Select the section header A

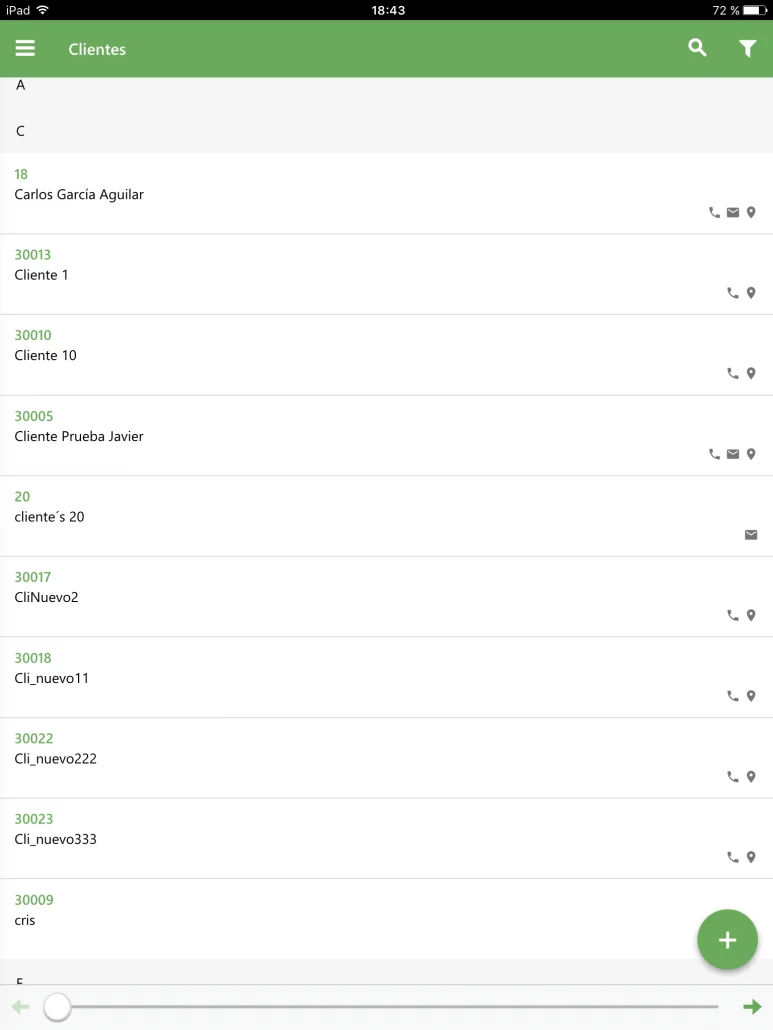pos(386,85)
